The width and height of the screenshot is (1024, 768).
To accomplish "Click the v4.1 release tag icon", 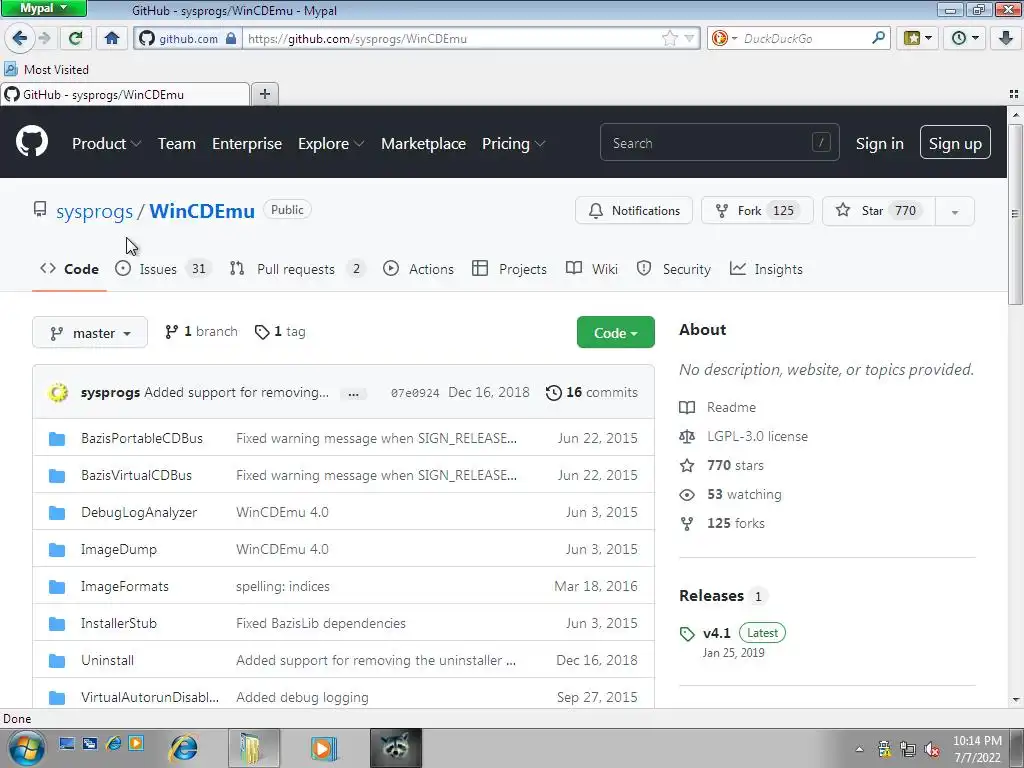I will pos(687,633).
